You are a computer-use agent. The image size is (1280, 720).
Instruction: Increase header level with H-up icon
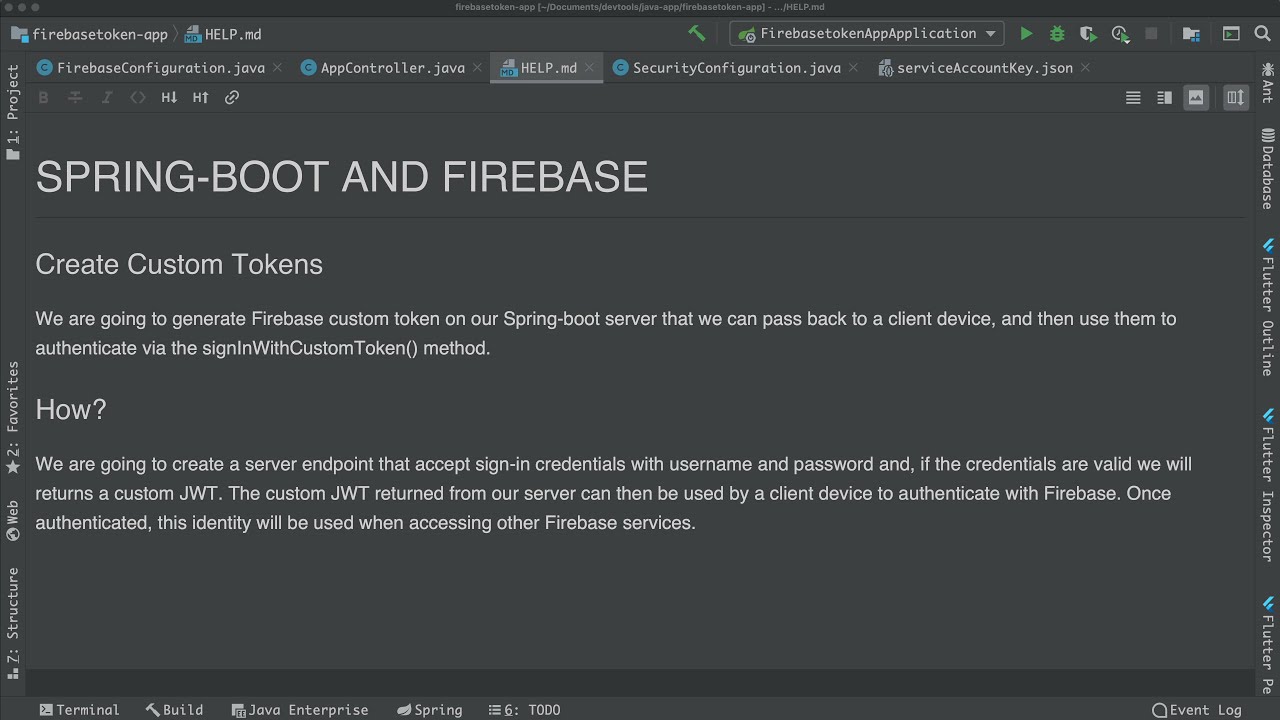[200, 97]
